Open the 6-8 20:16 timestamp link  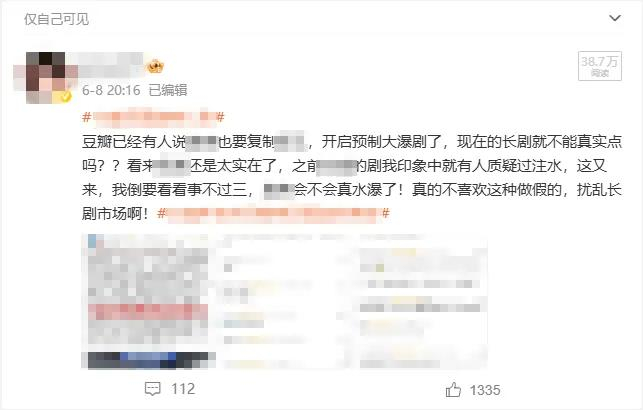coord(111,90)
